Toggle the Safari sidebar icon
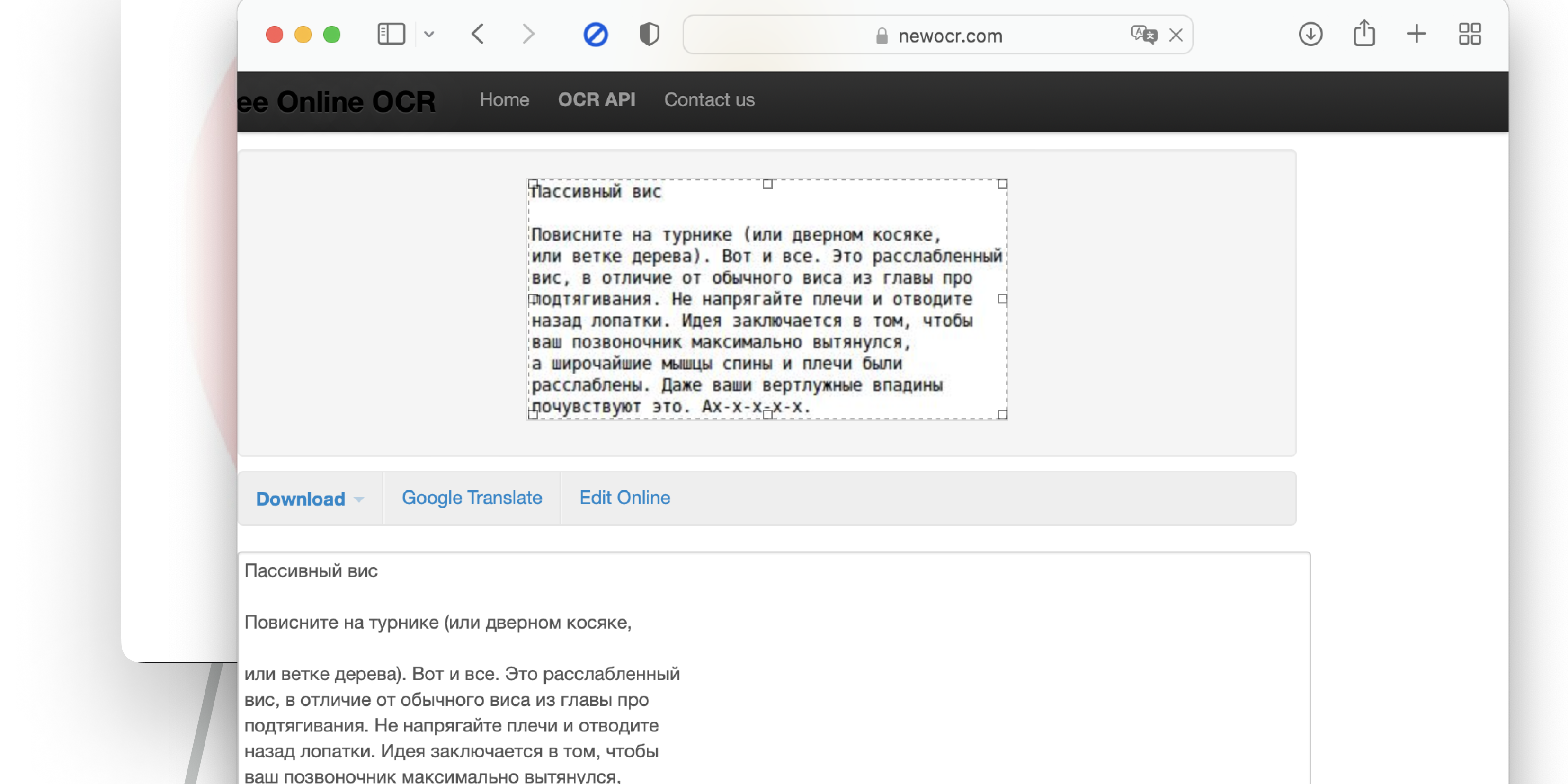The image size is (1568, 784). [391, 34]
